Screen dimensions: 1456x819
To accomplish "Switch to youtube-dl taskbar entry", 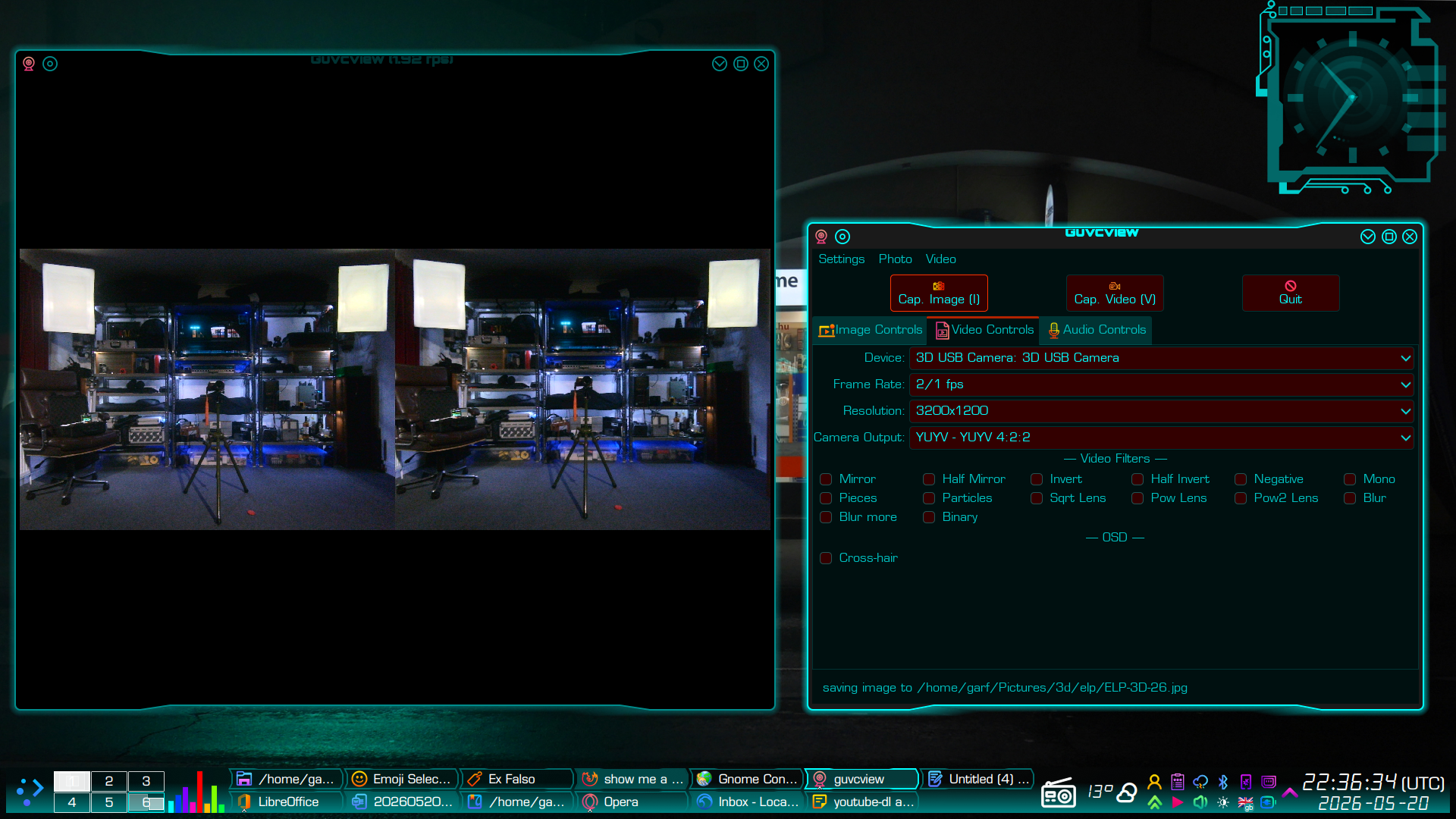I will (863, 802).
